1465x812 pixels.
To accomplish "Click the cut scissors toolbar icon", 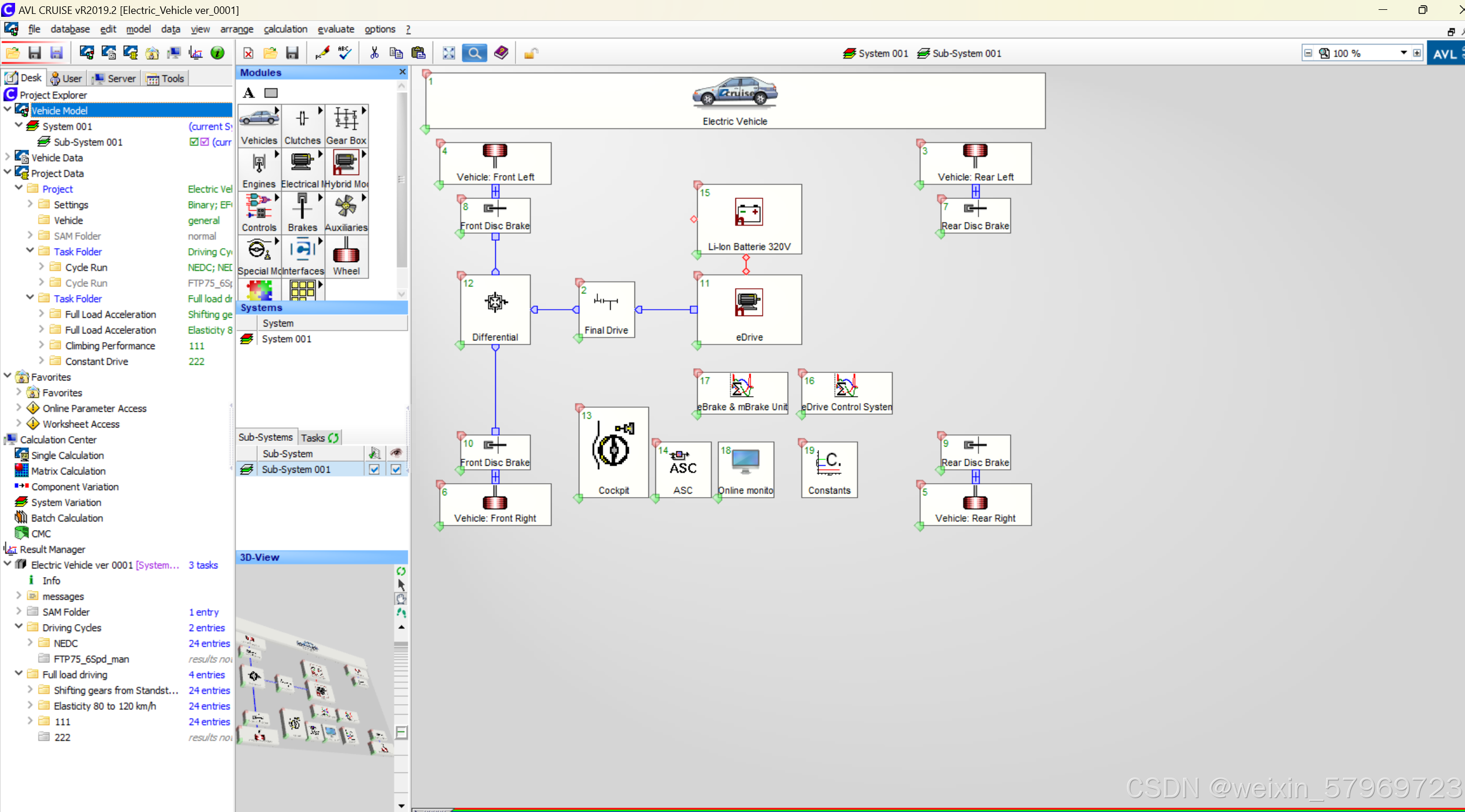I will [x=374, y=53].
